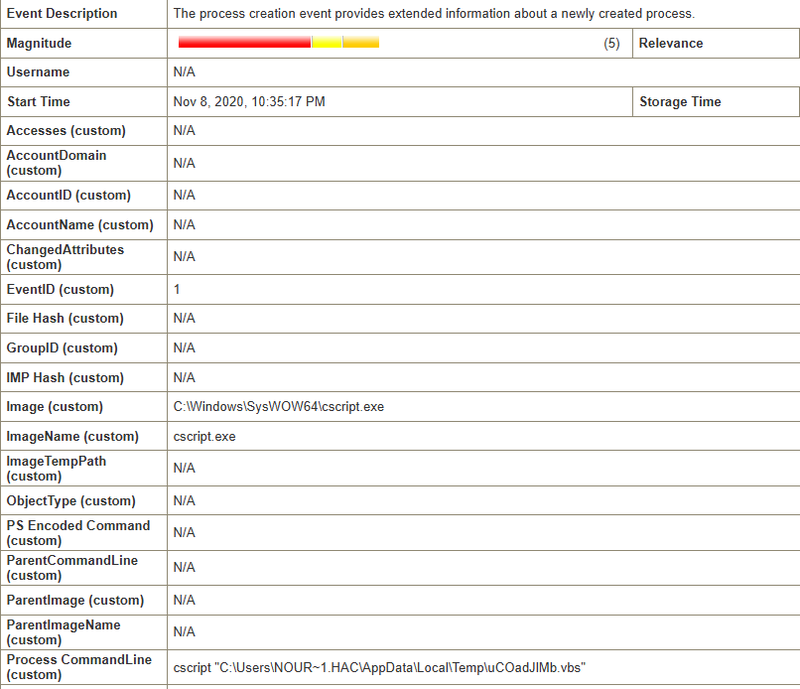Viewport: 800px width, 689px height.
Task: Click the red Magnitude bar segment
Action: (x=244, y=43)
